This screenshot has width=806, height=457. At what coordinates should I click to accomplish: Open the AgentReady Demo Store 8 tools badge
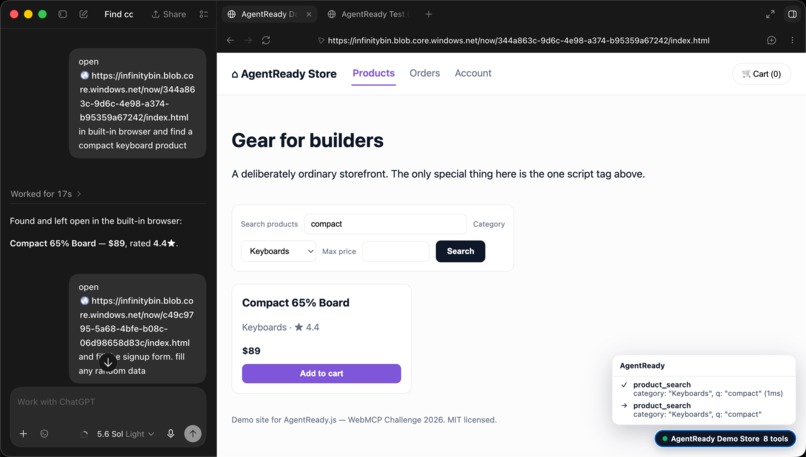[x=725, y=439]
